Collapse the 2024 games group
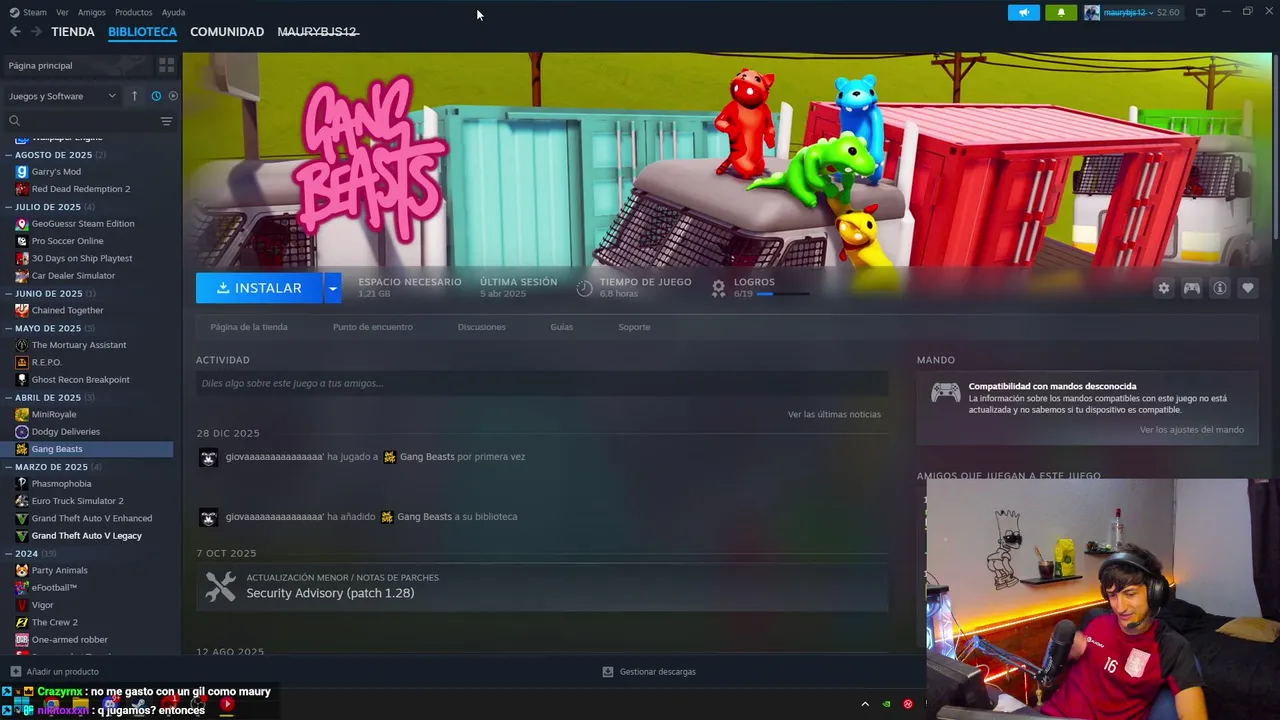Viewport: 1280px width, 720px height. 8,553
